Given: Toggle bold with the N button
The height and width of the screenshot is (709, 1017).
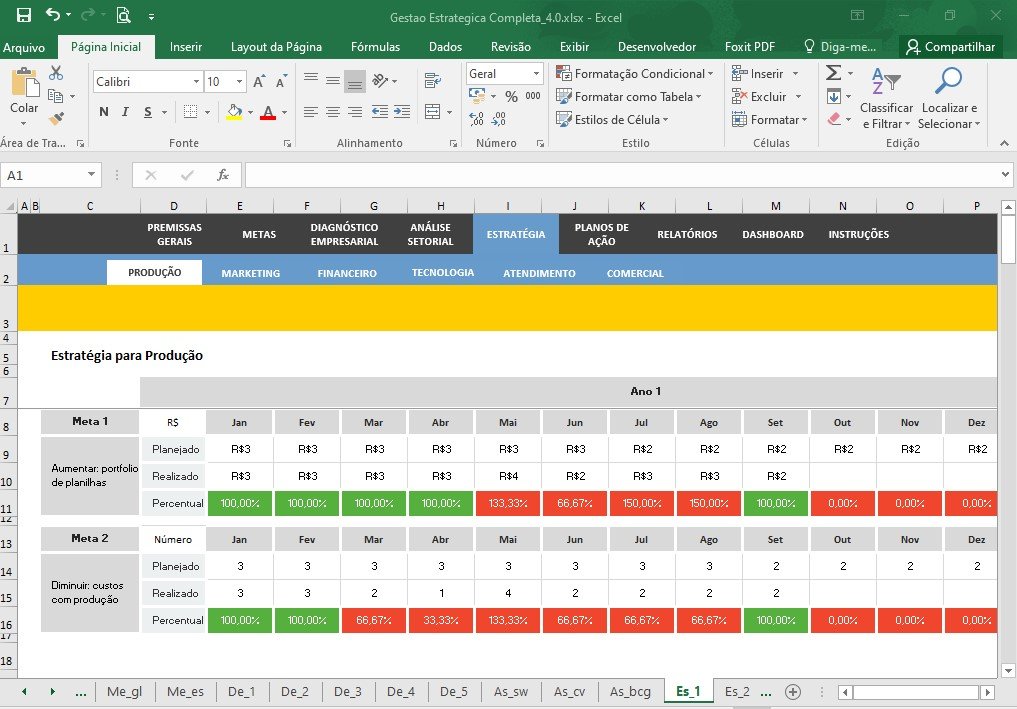Looking at the screenshot, I should (104, 112).
